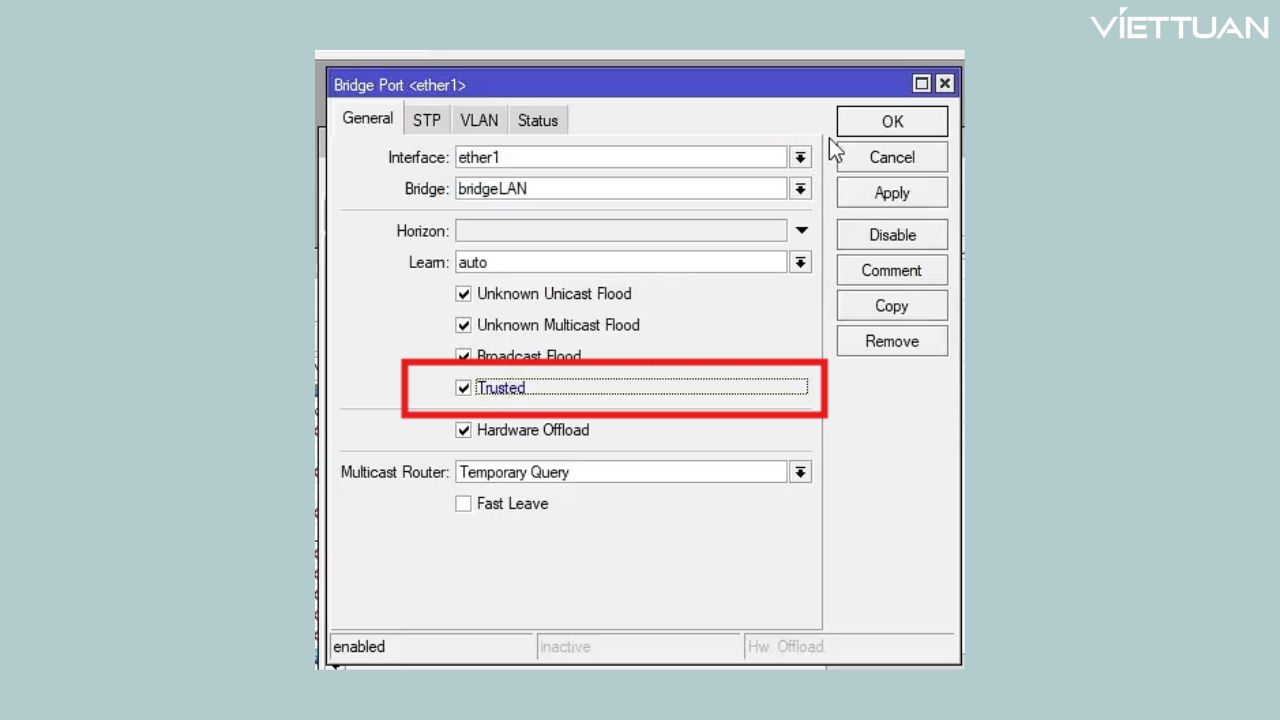Enable the Fast Leave checkbox
The image size is (1280, 720).
(463, 504)
